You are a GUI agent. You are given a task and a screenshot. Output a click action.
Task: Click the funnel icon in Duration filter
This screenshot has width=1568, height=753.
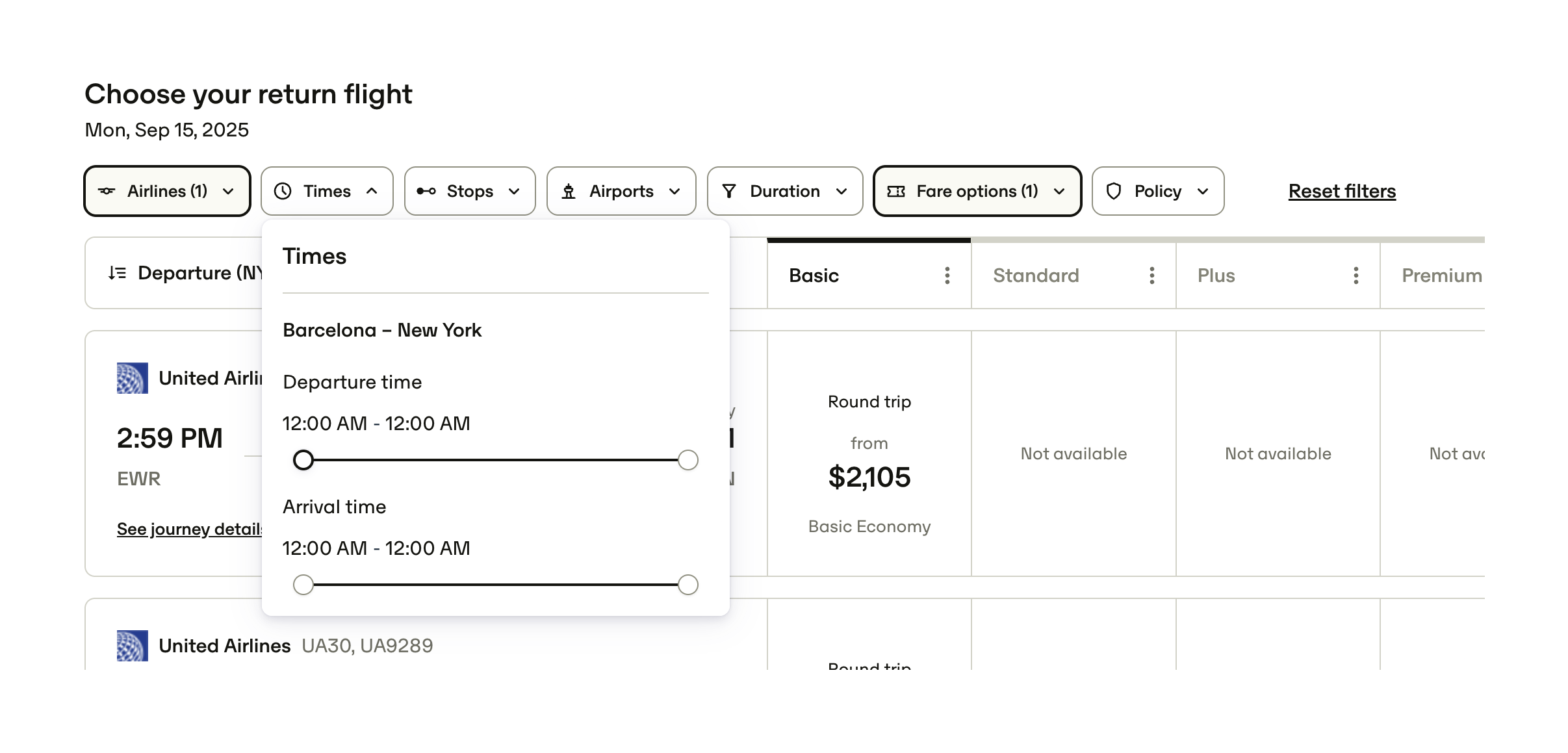729,191
